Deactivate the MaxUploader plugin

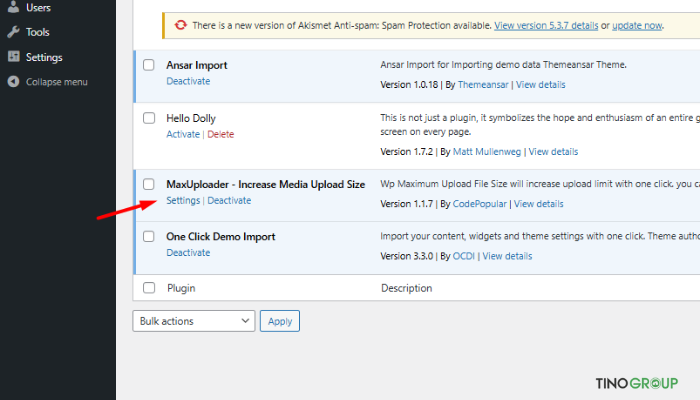click(229, 200)
